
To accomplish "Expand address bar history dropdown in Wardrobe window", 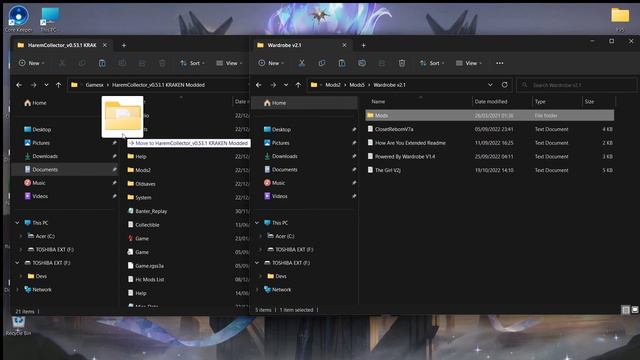I will (490, 85).
